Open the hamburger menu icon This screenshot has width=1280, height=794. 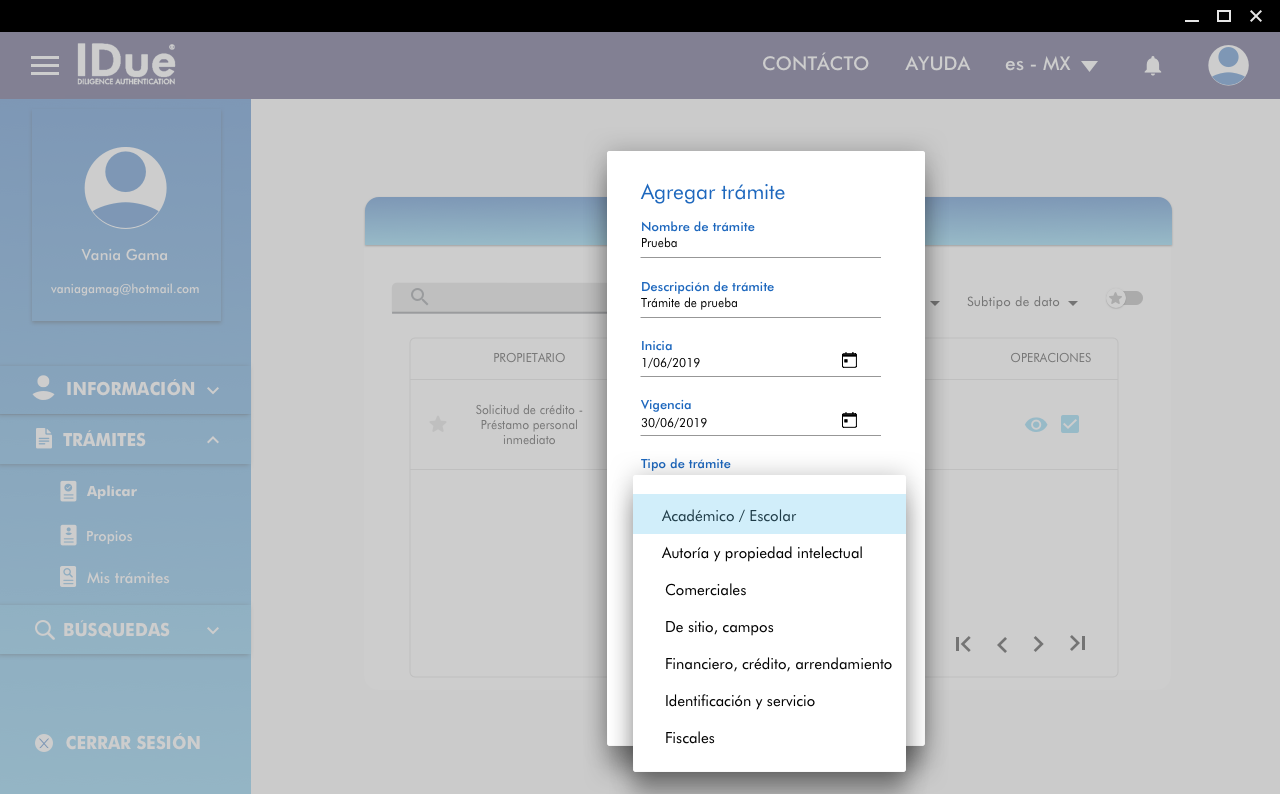tap(45, 66)
